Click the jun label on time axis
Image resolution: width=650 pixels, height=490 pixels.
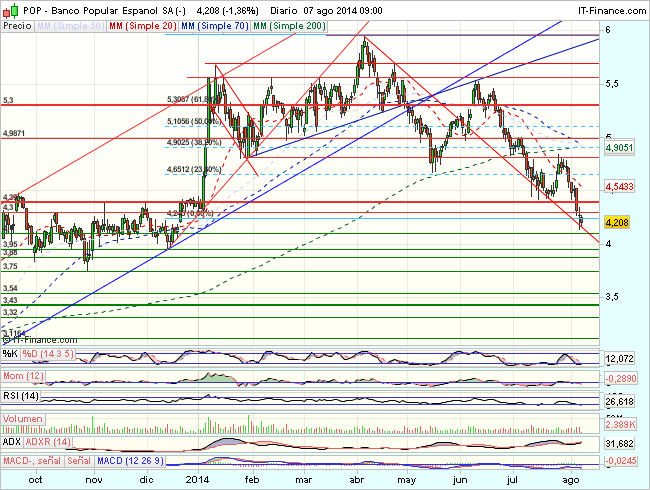pyautogui.click(x=460, y=480)
